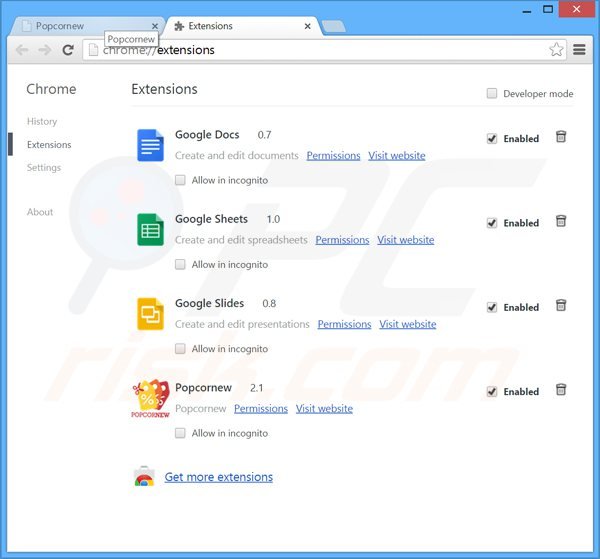Visit the Popcornew website
Image resolution: width=600 pixels, height=559 pixels.
click(324, 409)
